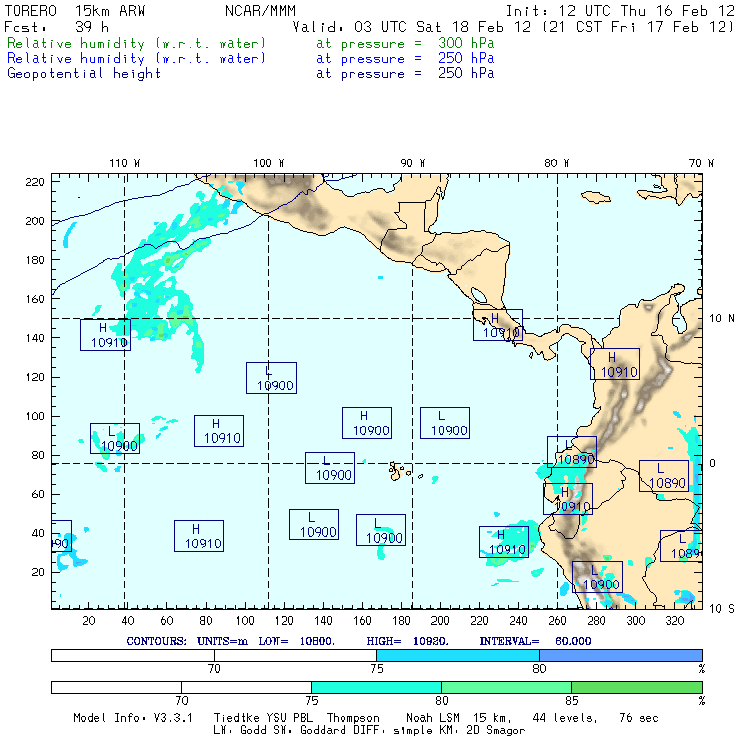
Task: Click the green 'Relative humidity' legend label
Action: [136, 43]
